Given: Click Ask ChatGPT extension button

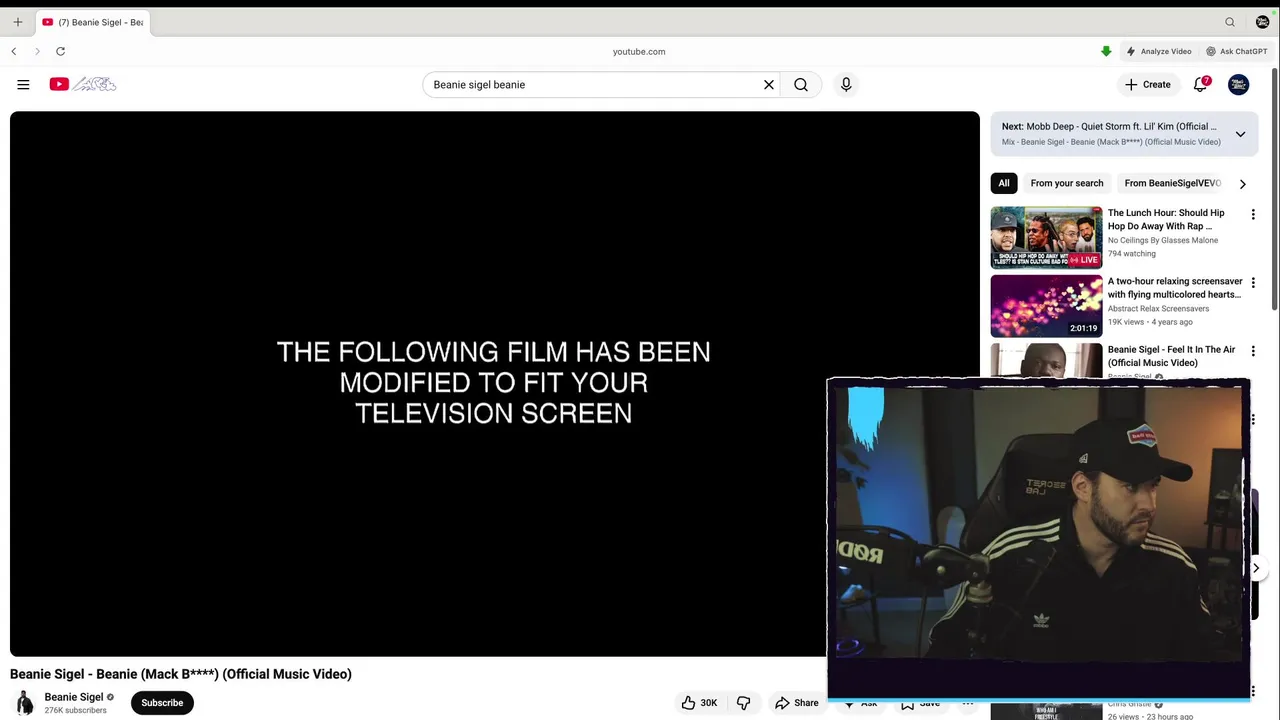Looking at the screenshot, I should (x=1237, y=51).
